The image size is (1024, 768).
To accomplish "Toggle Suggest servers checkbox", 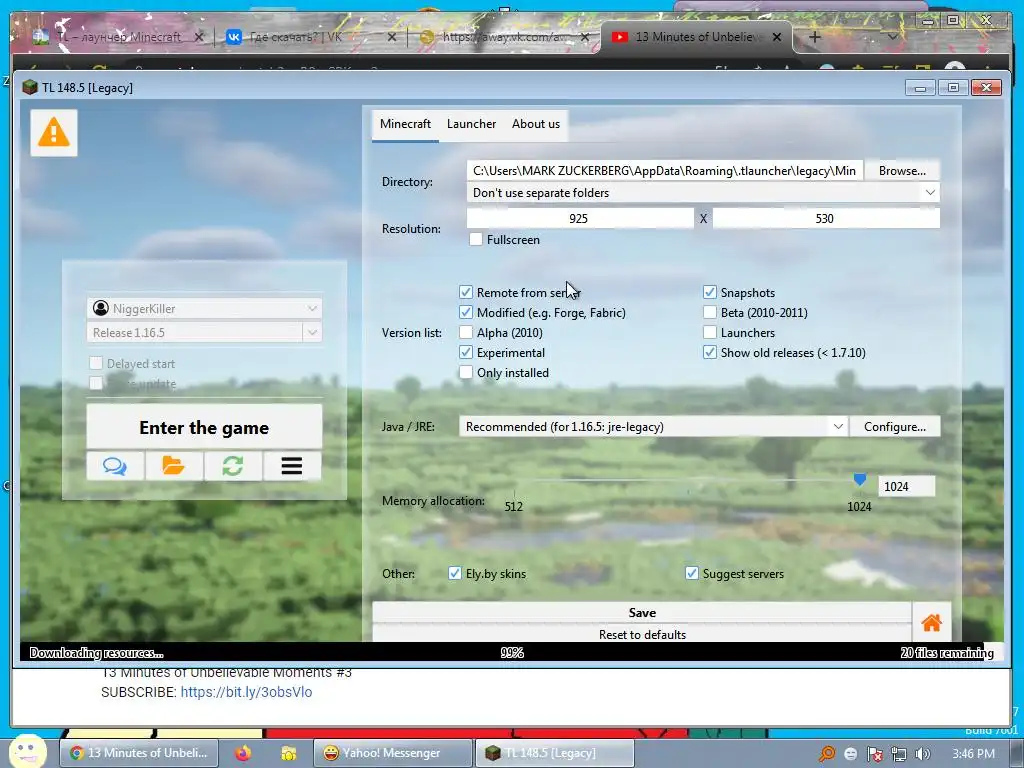I will tap(692, 573).
